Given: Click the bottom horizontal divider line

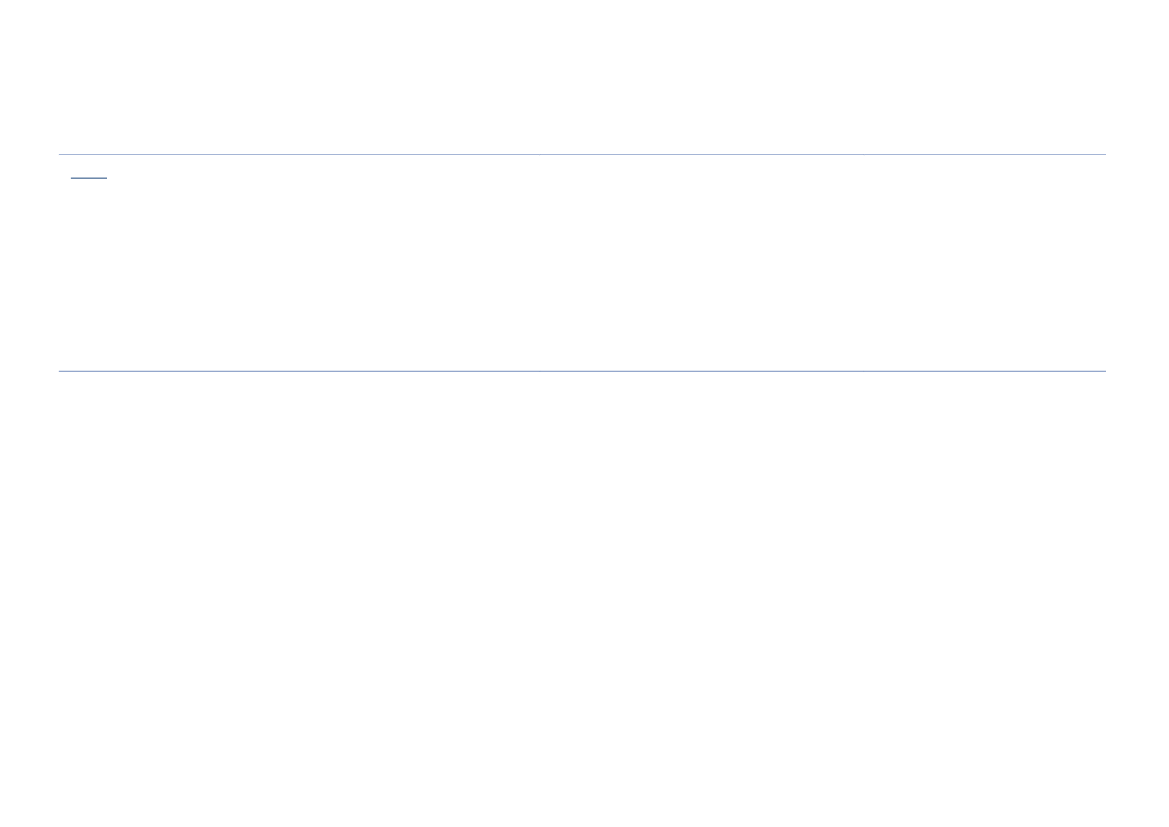Looking at the screenshot, I should coord(582,371).
